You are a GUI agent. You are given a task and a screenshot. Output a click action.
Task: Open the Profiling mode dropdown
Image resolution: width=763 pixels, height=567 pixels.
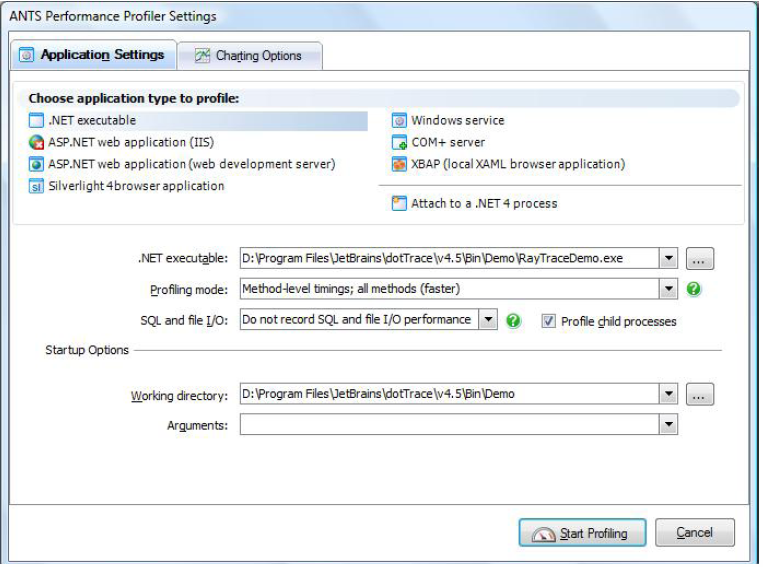[x=668, y=289]
